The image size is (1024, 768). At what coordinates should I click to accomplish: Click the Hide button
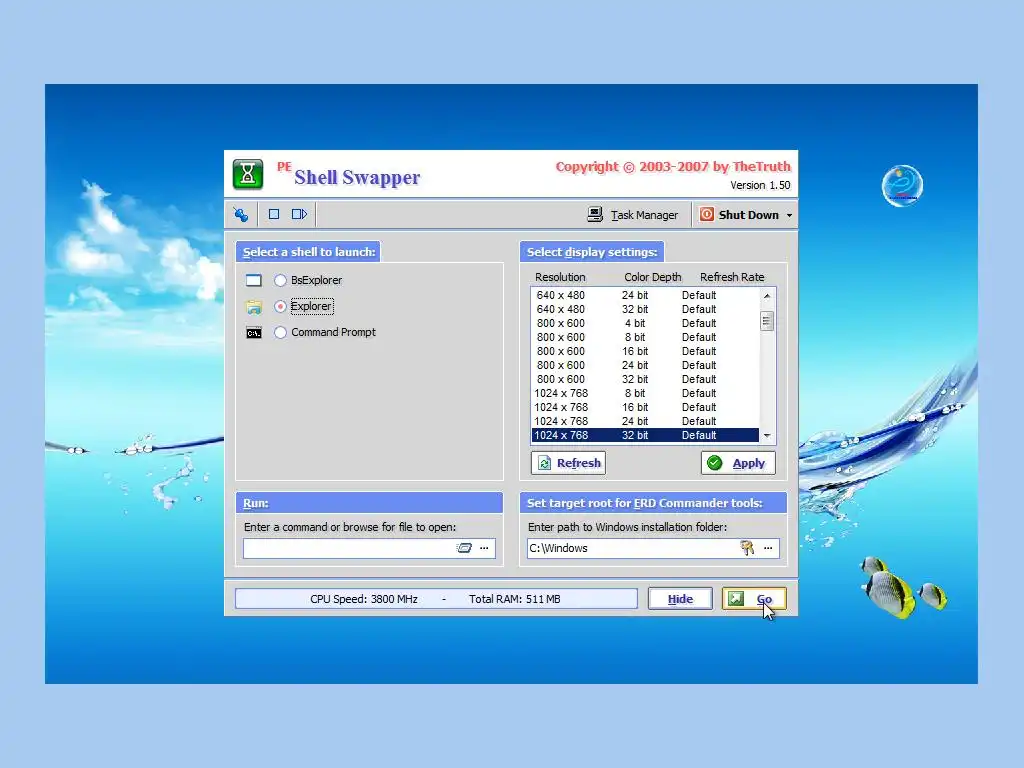pyautogui.click(x=680, y=599)
